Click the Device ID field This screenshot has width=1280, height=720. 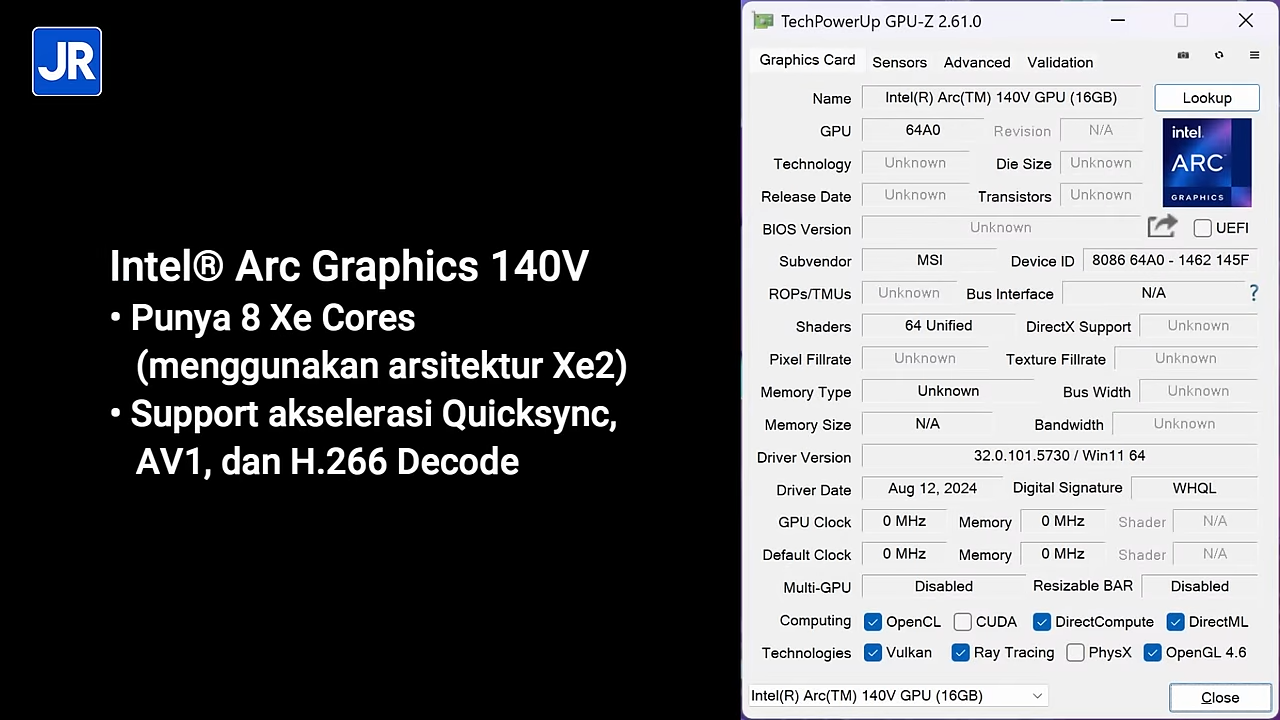[x=1170, y=260]
